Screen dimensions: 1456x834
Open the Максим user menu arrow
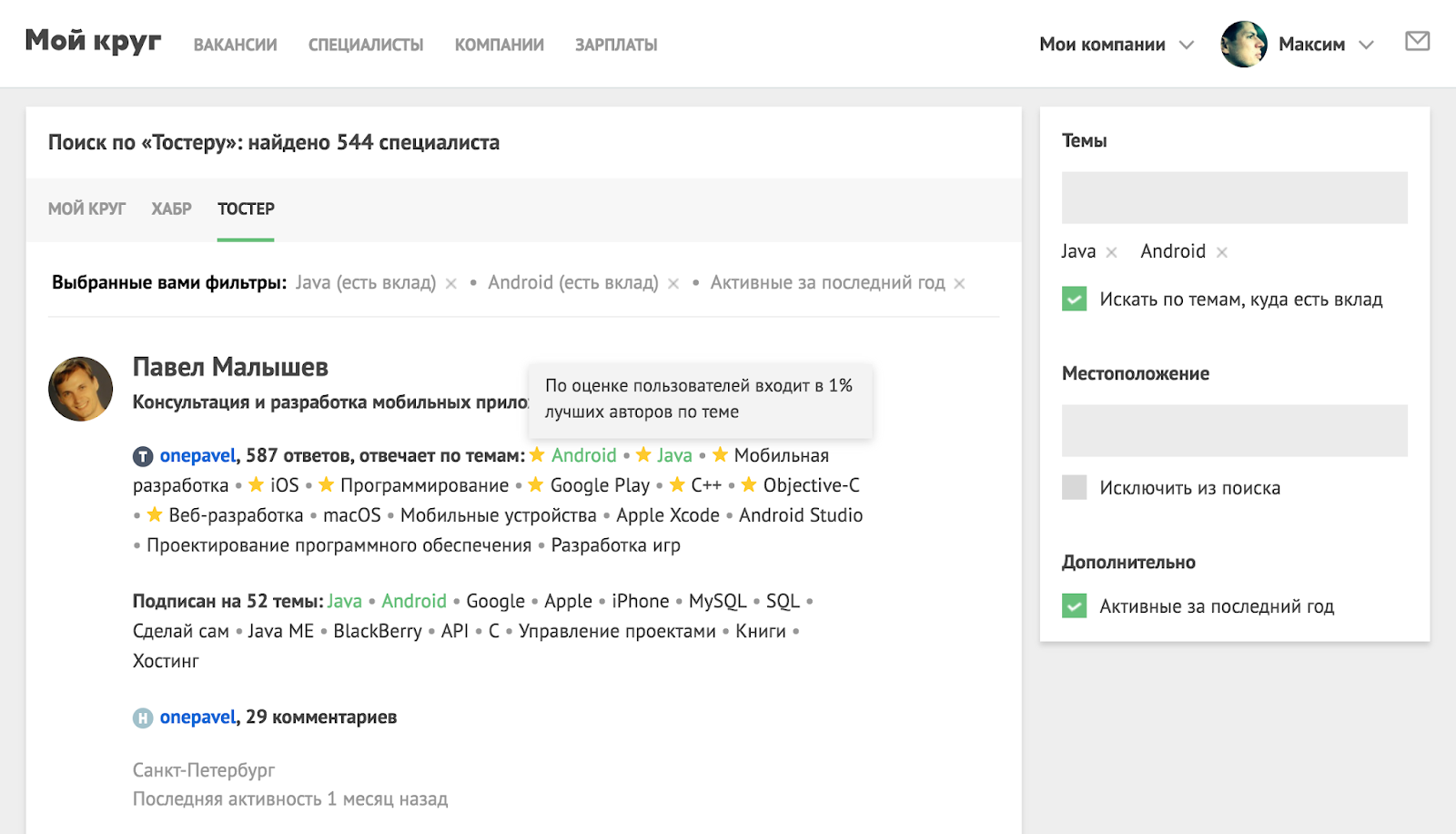[x=1366, y=45]
